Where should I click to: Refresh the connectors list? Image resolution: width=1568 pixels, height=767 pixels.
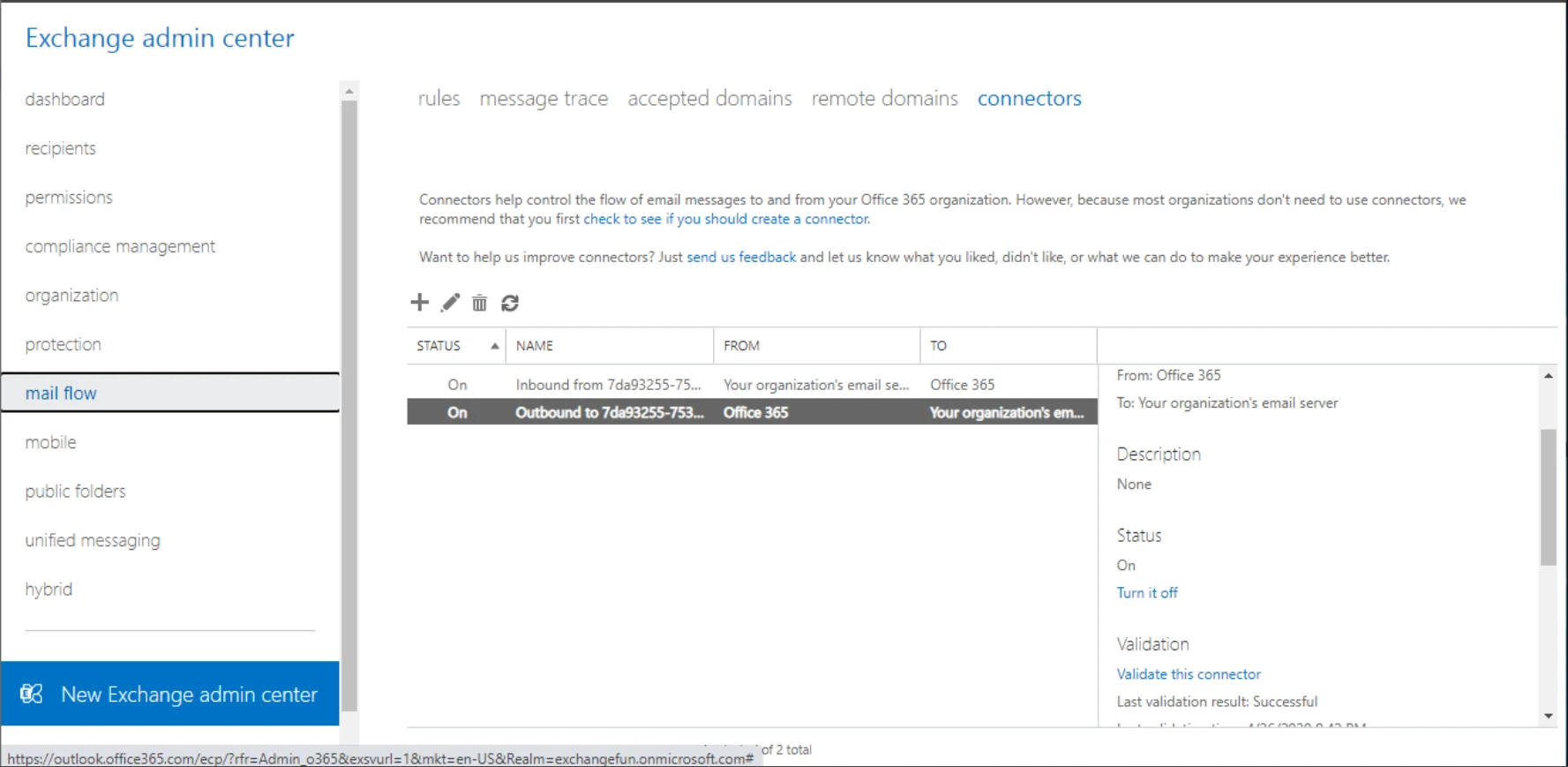(x=510, y=304)
